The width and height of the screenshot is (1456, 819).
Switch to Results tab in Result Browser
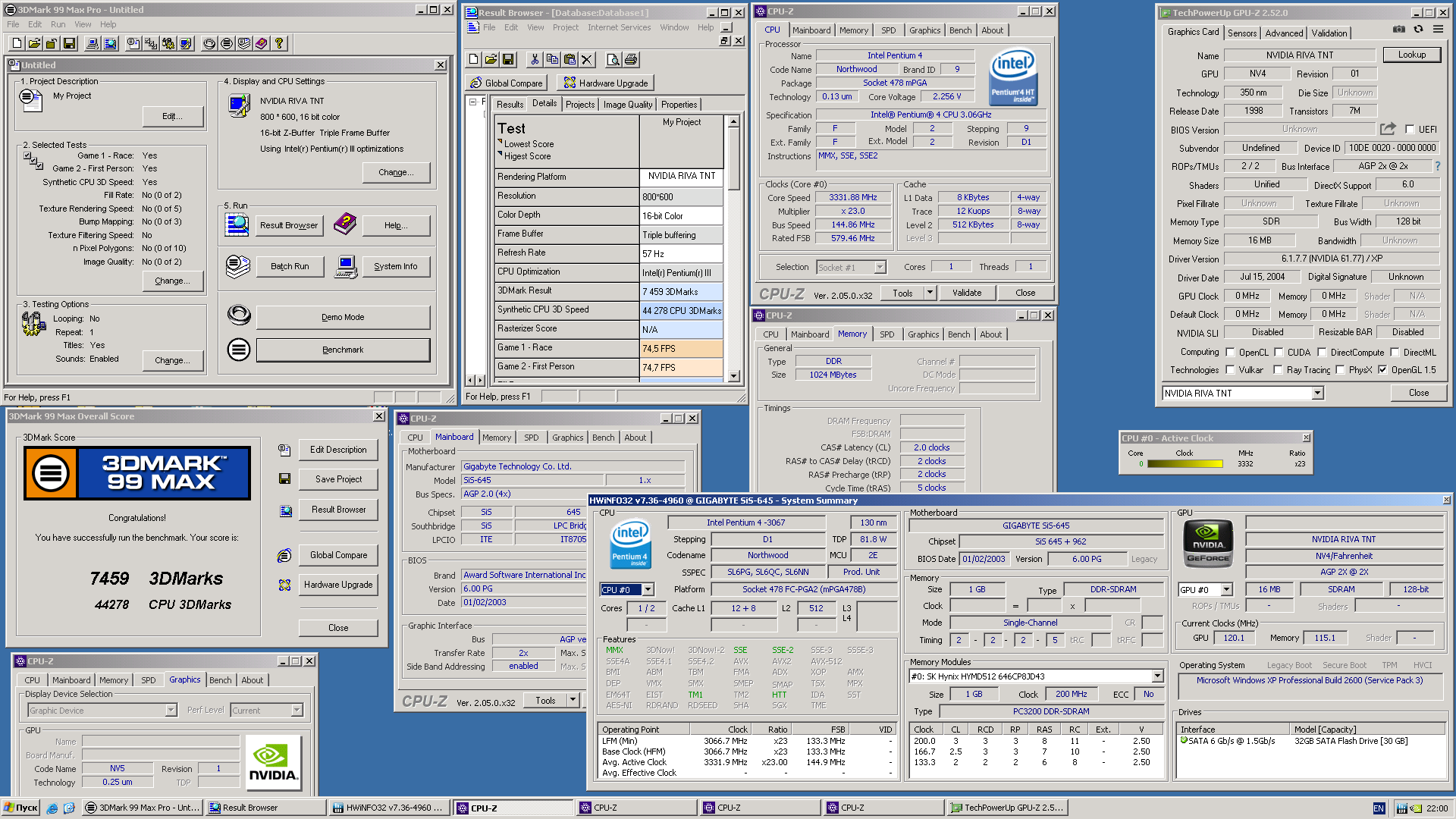[510, 105]
